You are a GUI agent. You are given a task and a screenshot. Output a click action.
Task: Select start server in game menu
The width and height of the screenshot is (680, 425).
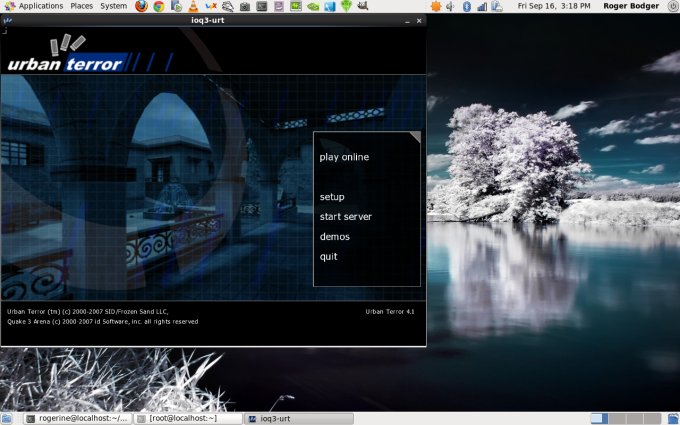point(345,217)
